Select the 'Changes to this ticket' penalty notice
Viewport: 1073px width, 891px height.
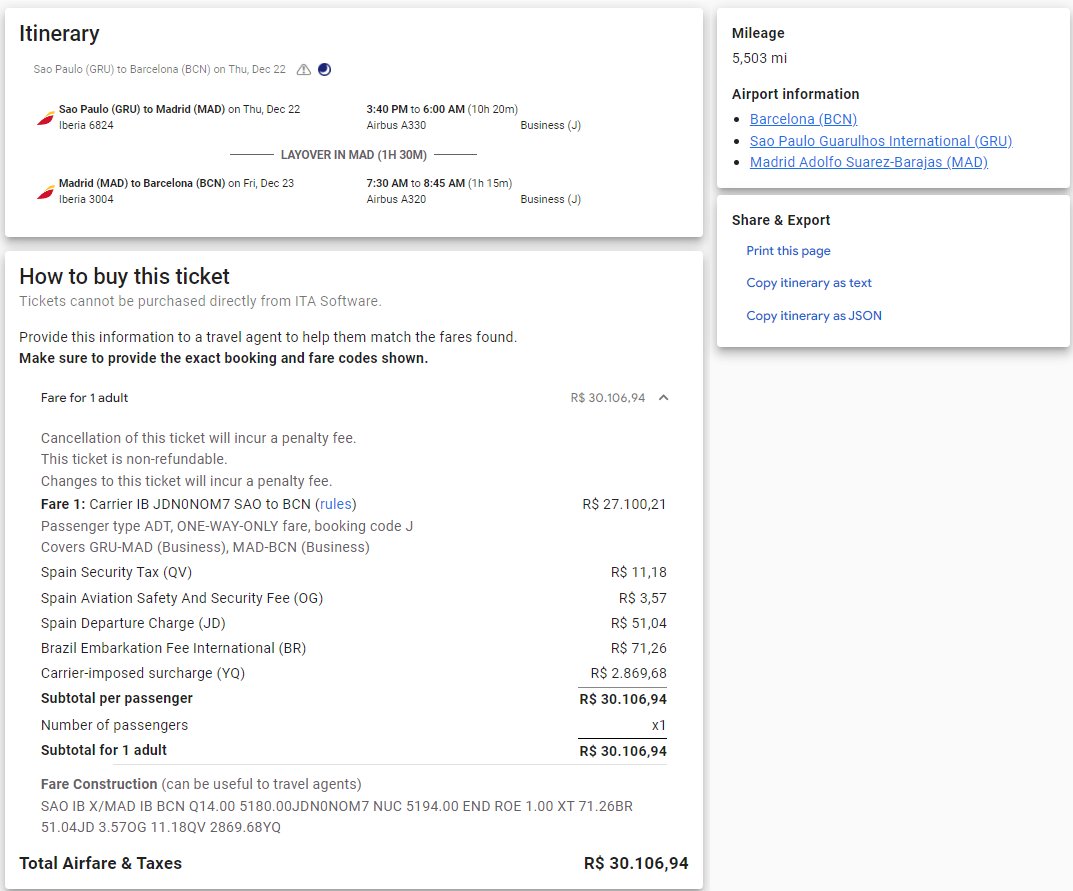186,481
